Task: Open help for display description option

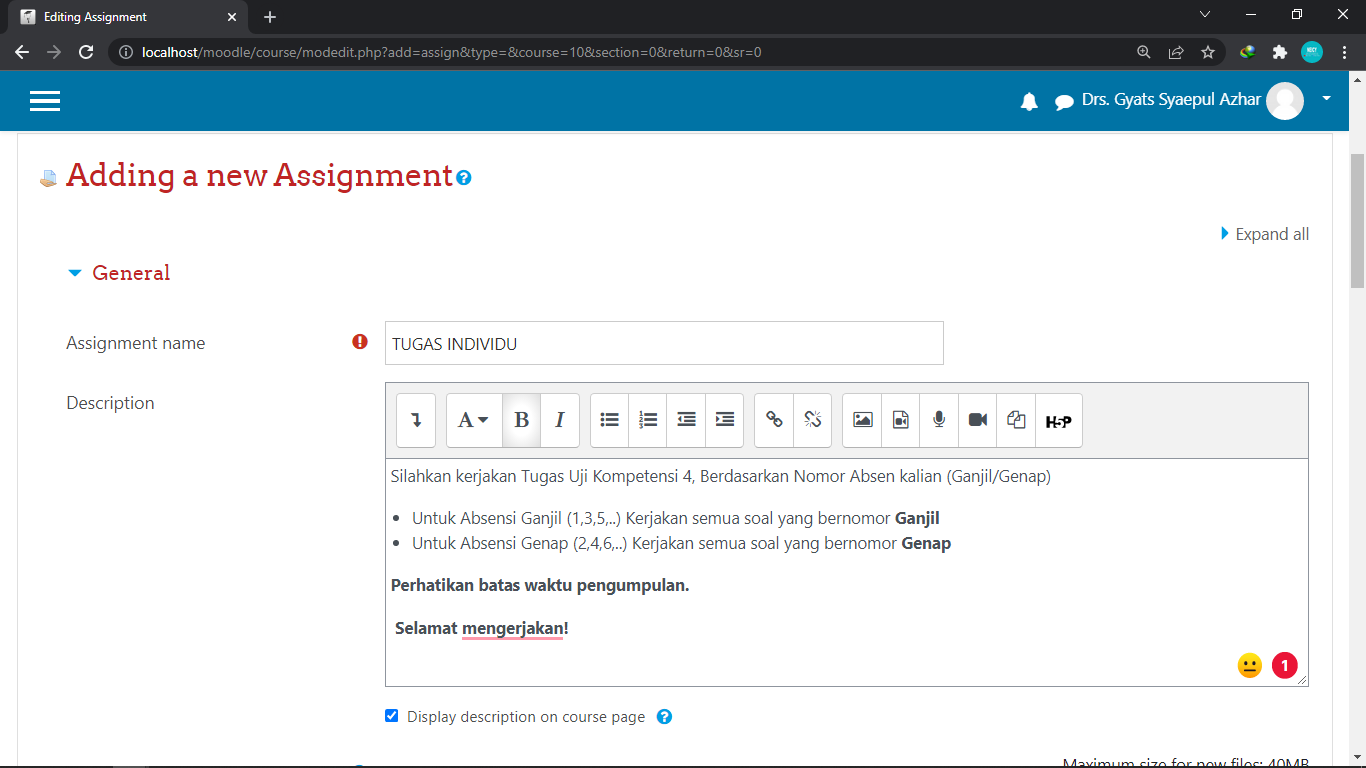Action: (x=664, y=717)
